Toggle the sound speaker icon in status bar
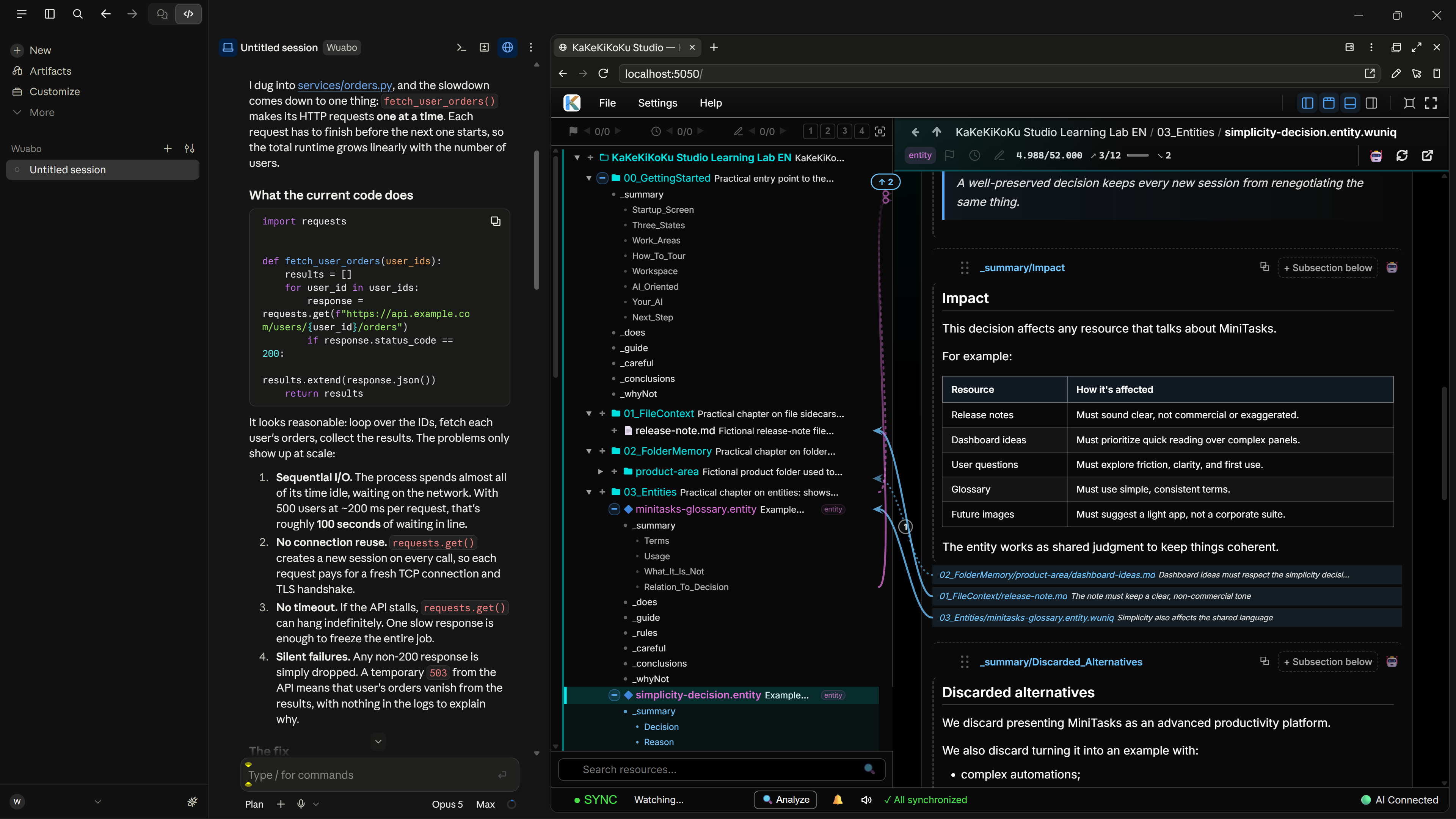Screen dimensions: 1456x819 tap(866, 800)
